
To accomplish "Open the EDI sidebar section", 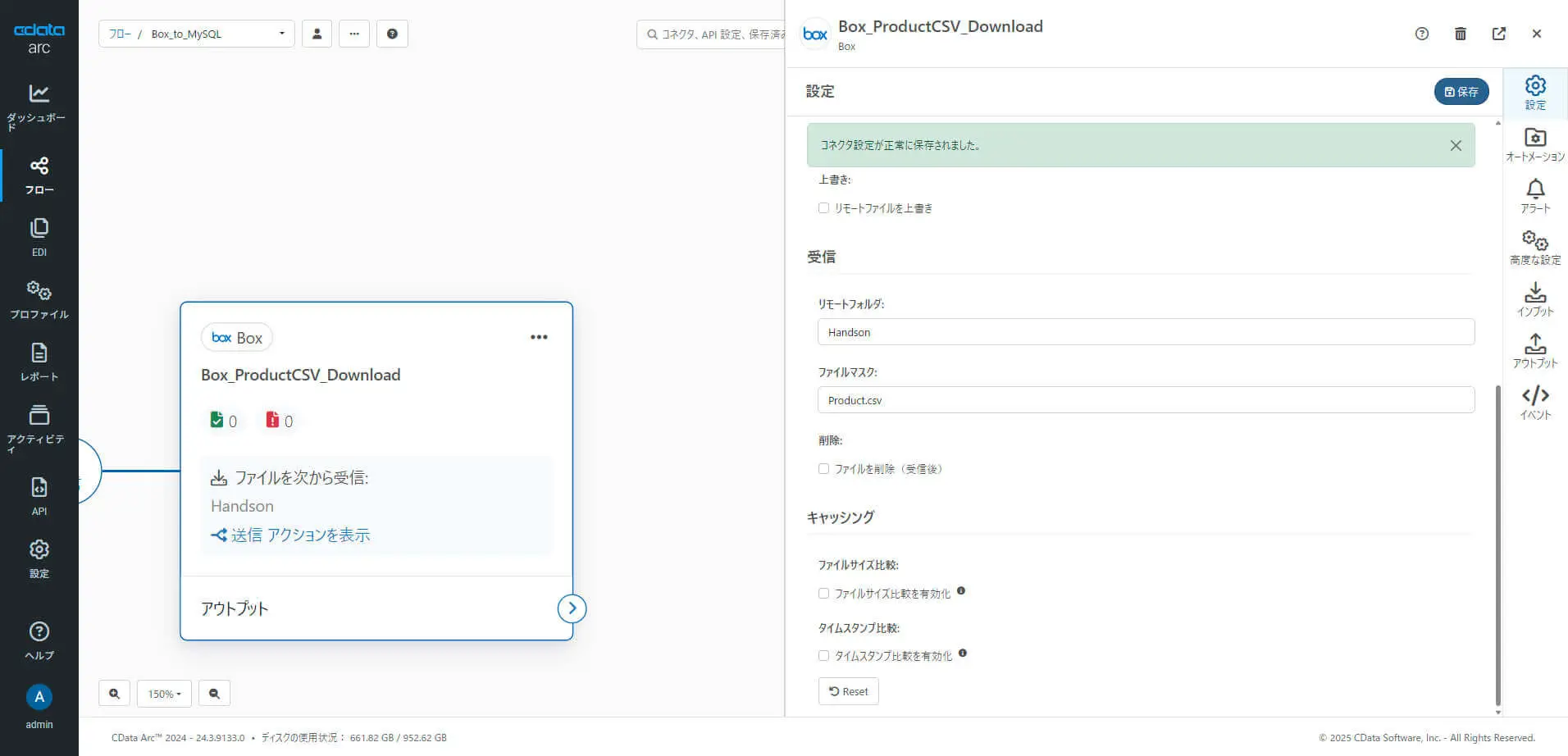I will (x=39, y=237).
